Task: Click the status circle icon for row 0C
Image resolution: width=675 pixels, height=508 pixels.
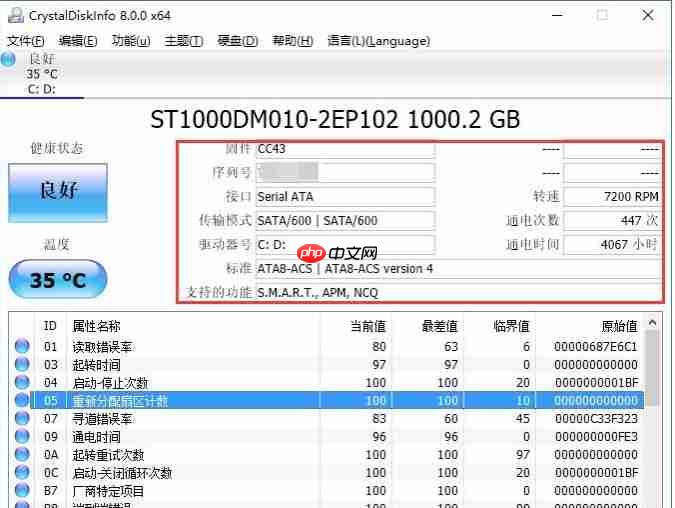Action: pos(22,472)
